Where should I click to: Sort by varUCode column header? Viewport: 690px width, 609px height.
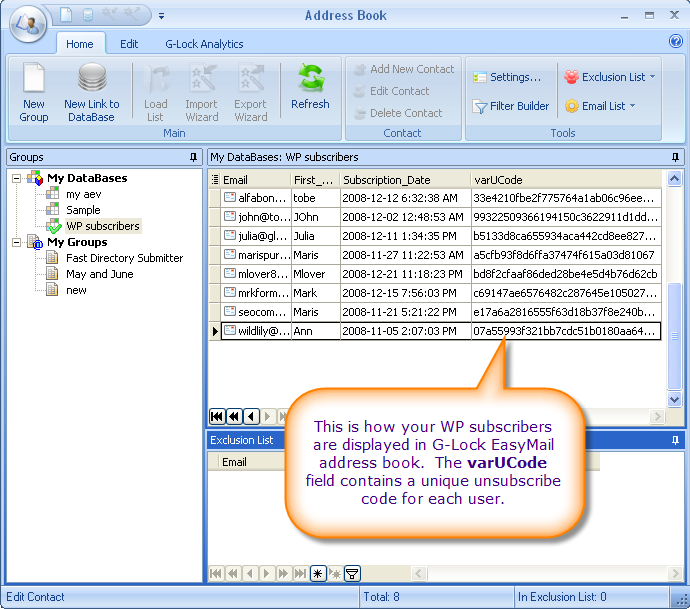point(566,180)
